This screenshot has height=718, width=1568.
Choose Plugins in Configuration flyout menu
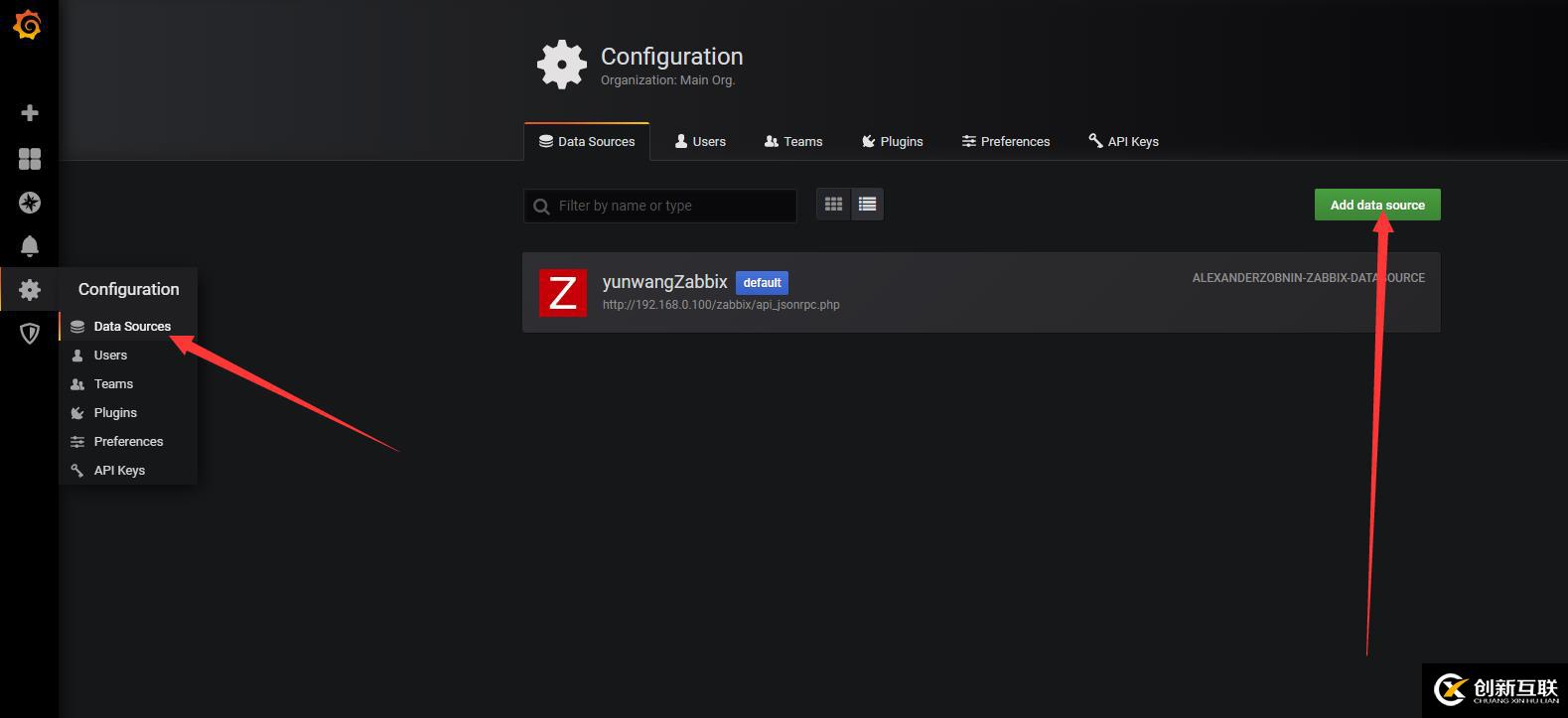(x=128, y=412)
